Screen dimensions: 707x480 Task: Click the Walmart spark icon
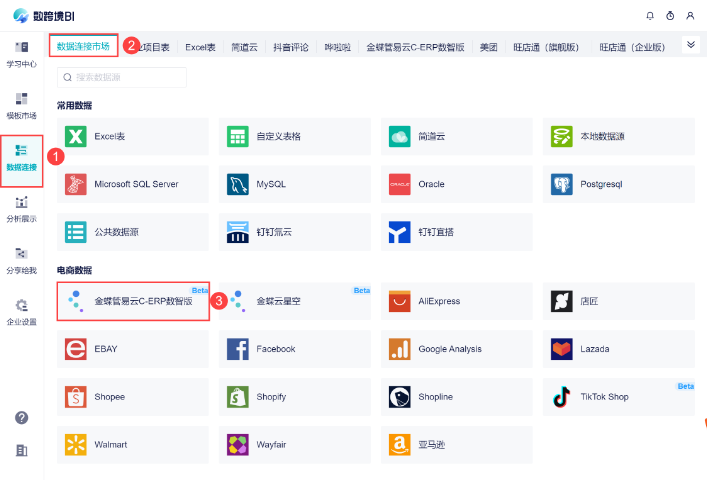[x=76, y=445]
